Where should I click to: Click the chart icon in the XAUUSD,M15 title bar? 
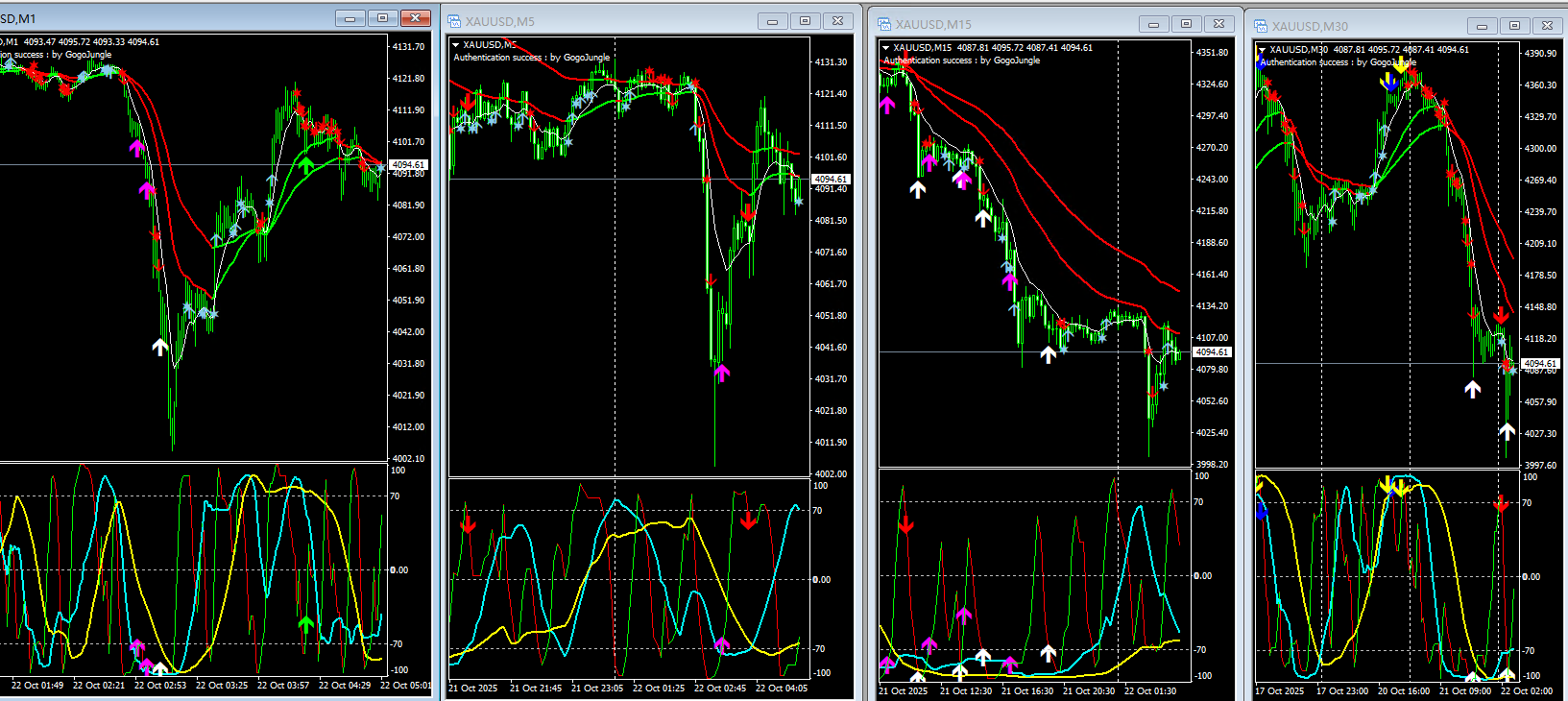pyautogui.click(x=885, y=24)
